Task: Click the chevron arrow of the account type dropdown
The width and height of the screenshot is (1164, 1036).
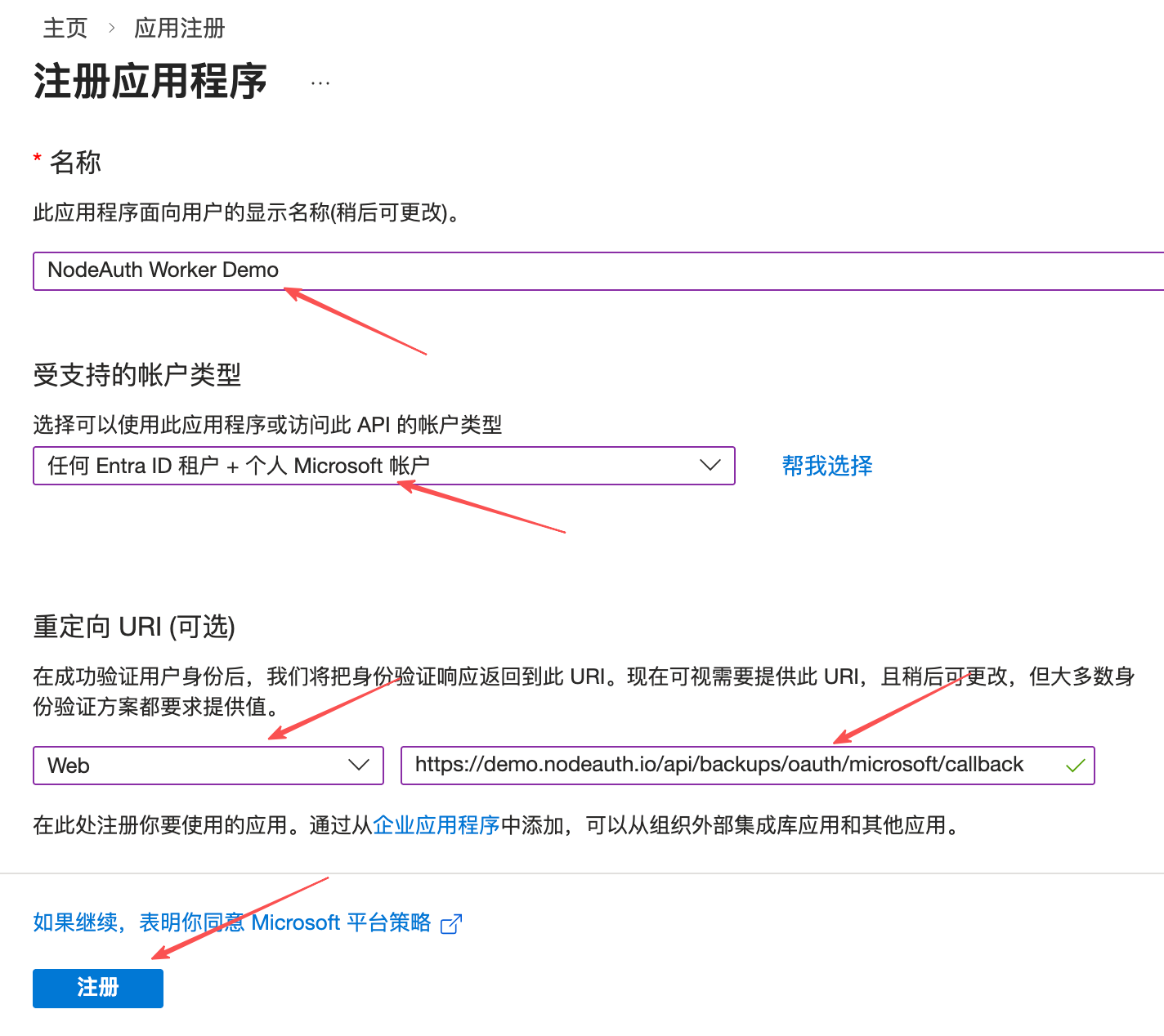Action: click(x=710, y=466)
